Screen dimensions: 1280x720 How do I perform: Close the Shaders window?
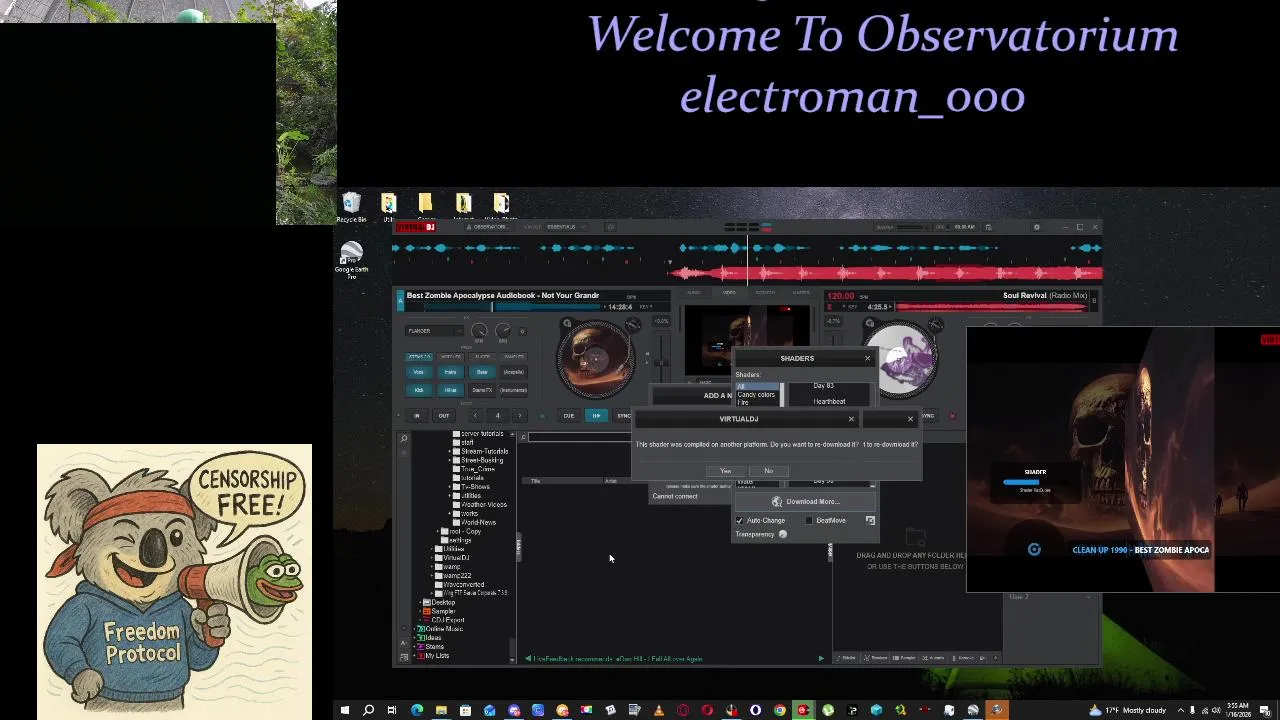pos(867,358)
